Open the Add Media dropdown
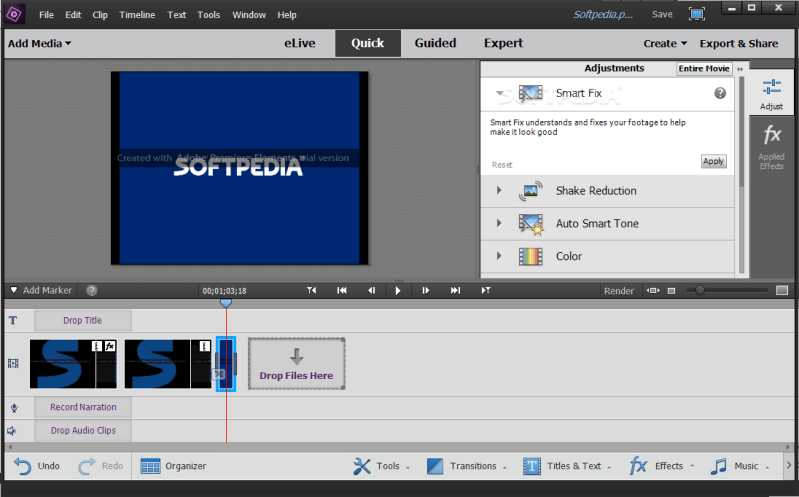Screen dimensions: 799x497 tap(39, 43)
